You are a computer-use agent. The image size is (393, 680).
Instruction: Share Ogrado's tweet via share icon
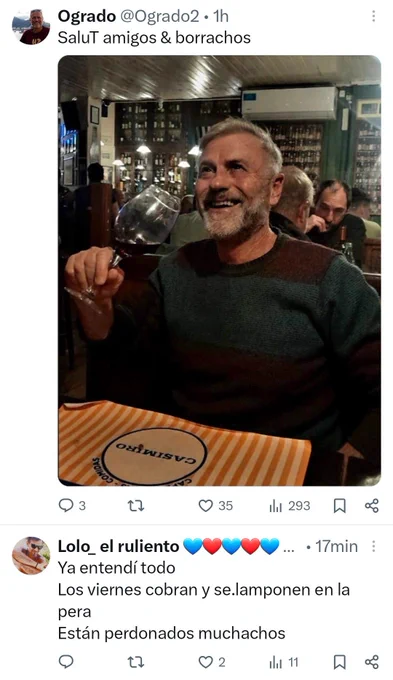(x=372, y=505)
